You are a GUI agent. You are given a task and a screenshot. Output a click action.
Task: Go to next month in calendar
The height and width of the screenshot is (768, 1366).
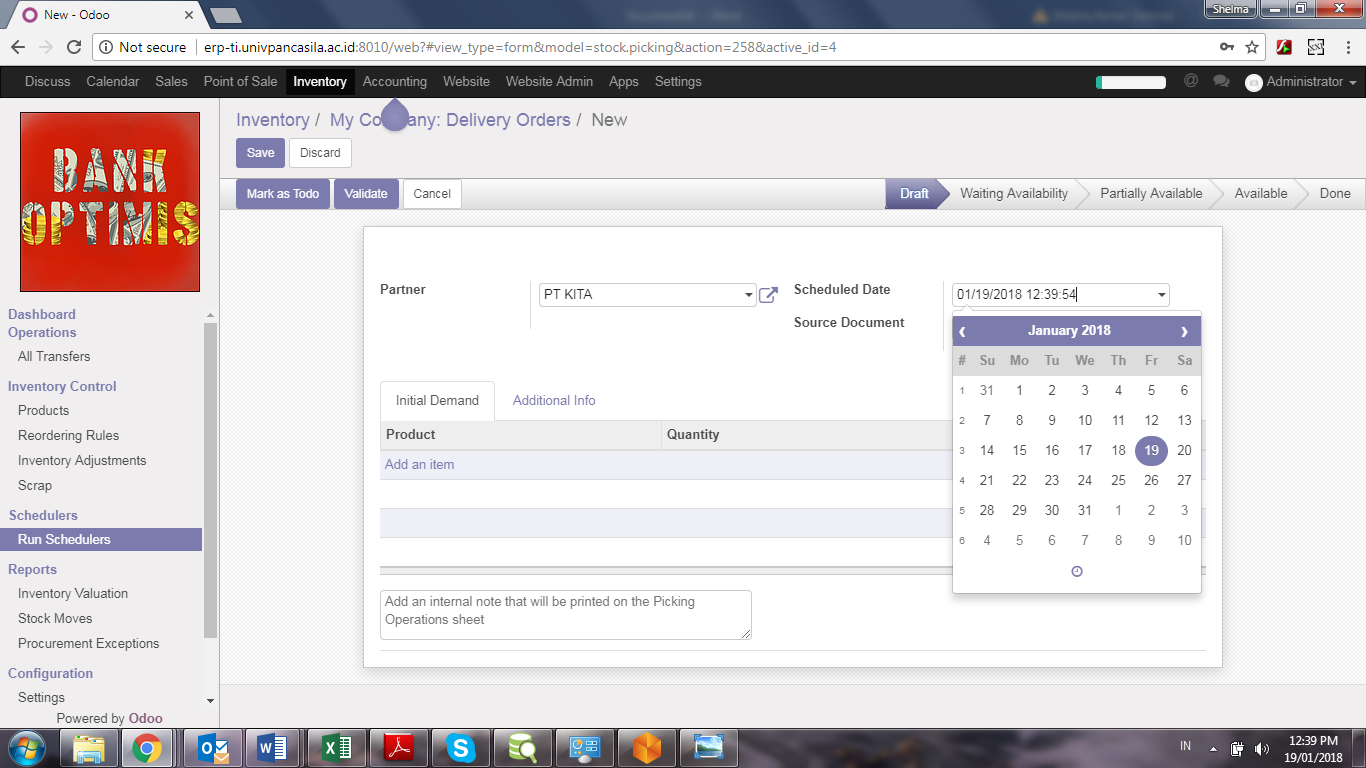coord(1184,331)
